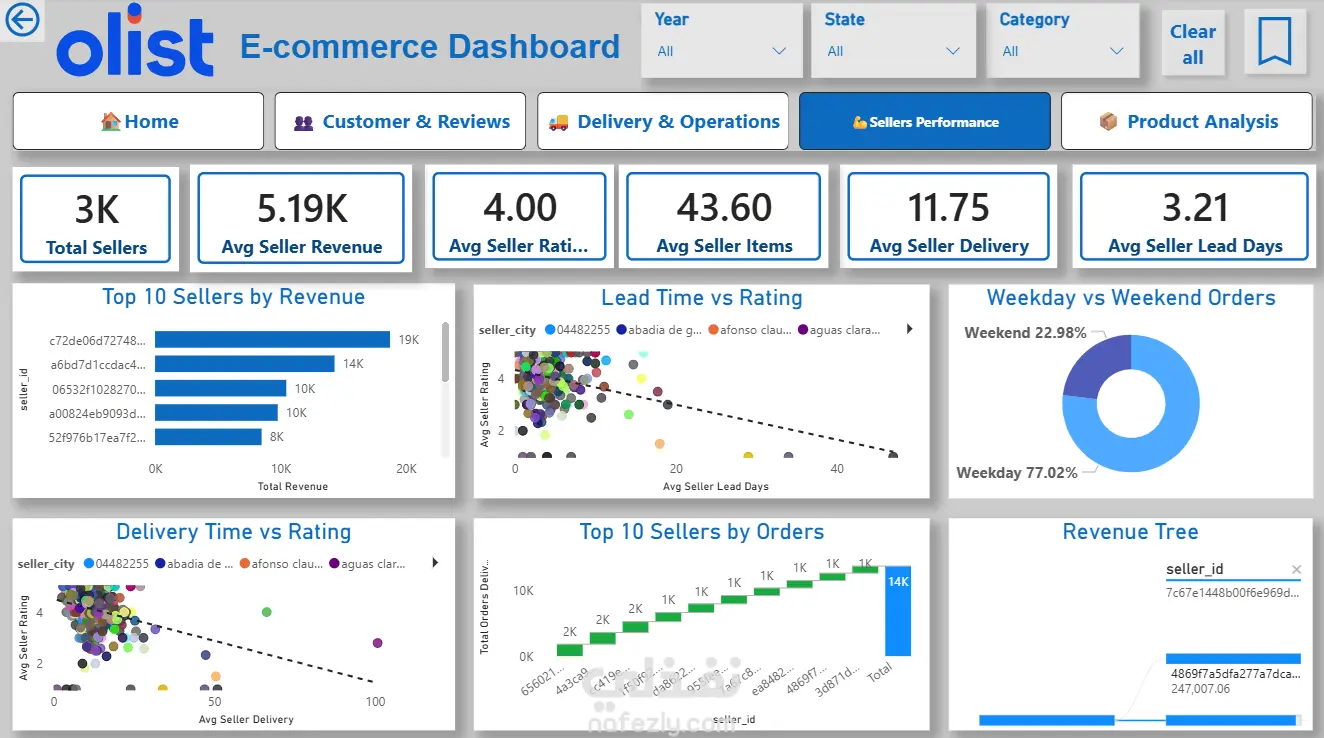Screen dimensions: 1324x738
Task: Click the bar for seller 06532f1028270
Action: tap(221, 388)
